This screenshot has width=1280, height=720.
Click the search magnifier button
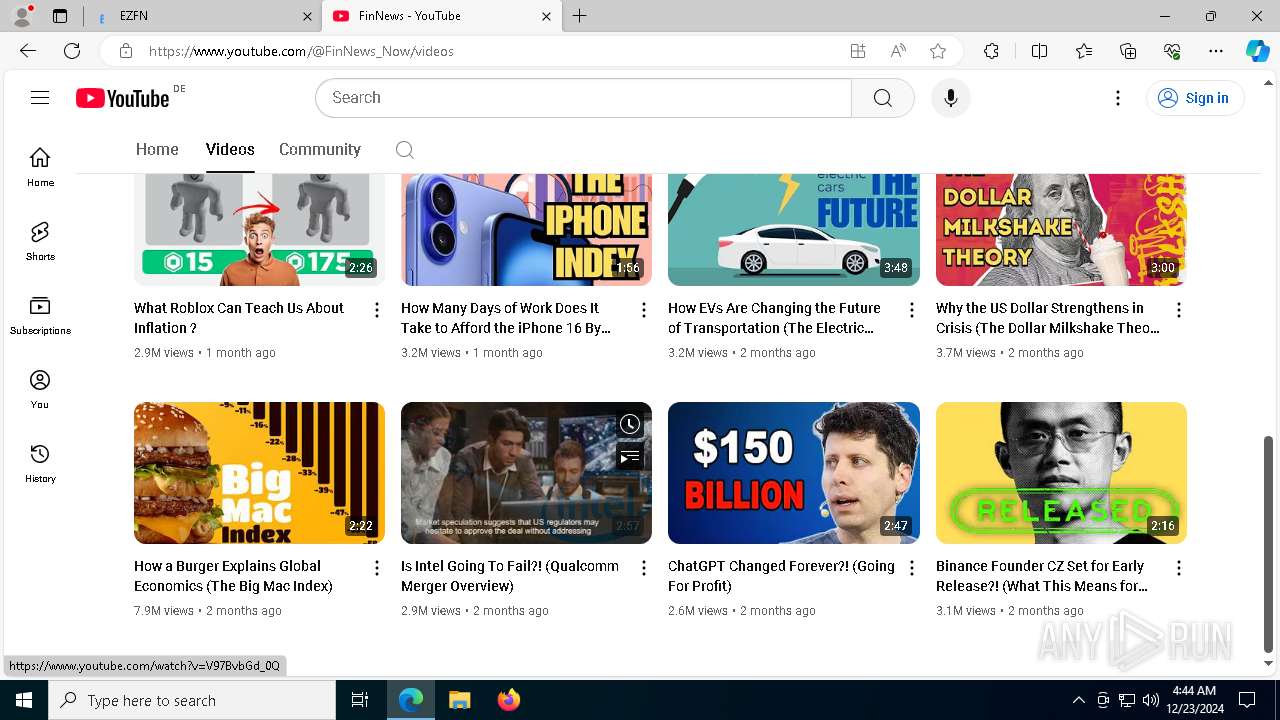(x=882, y=98)
